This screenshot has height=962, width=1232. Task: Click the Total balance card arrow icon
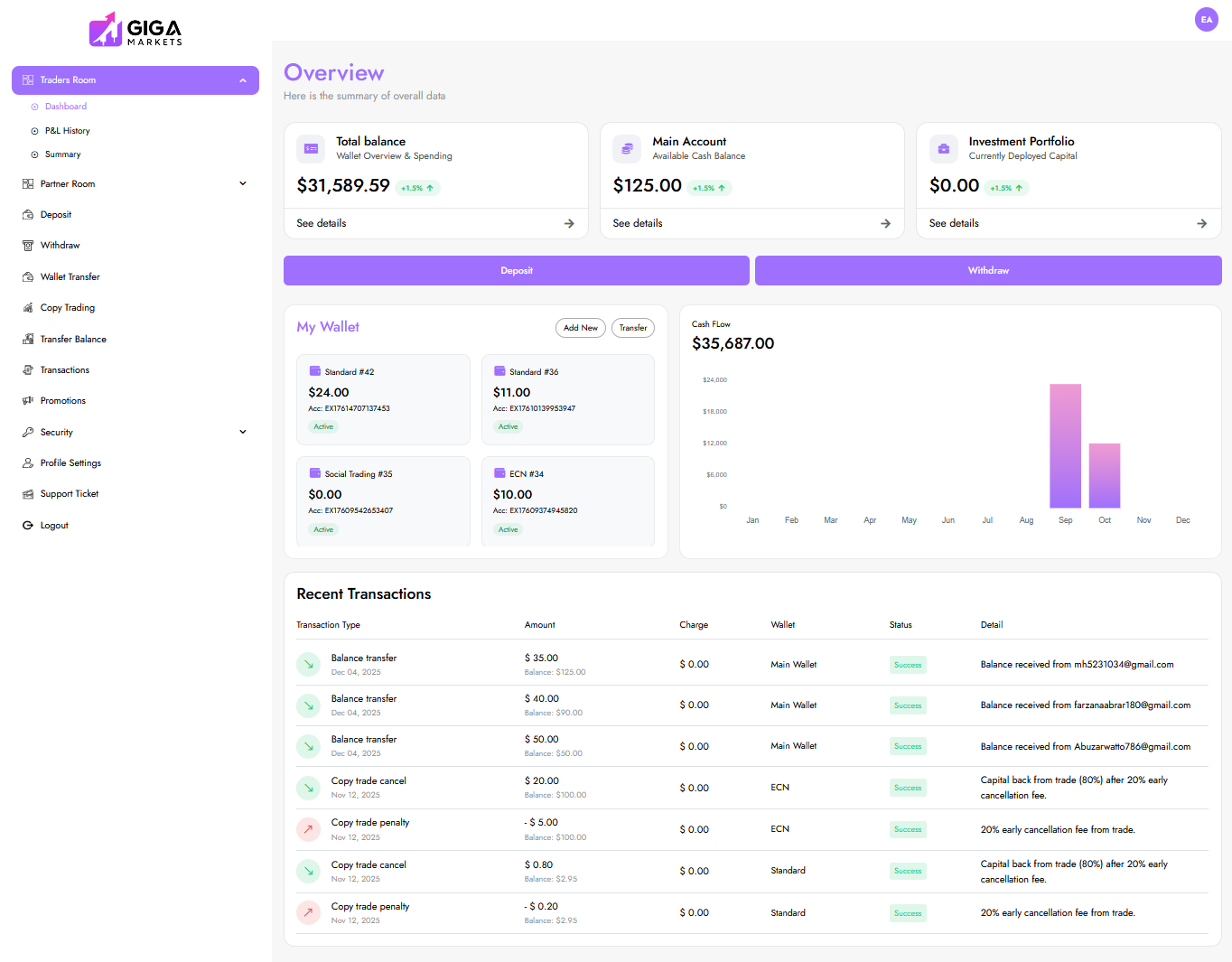[569, 224]
